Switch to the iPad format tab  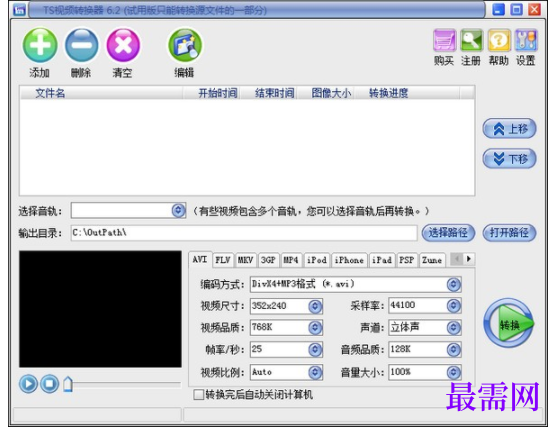(x=382, y=260)
